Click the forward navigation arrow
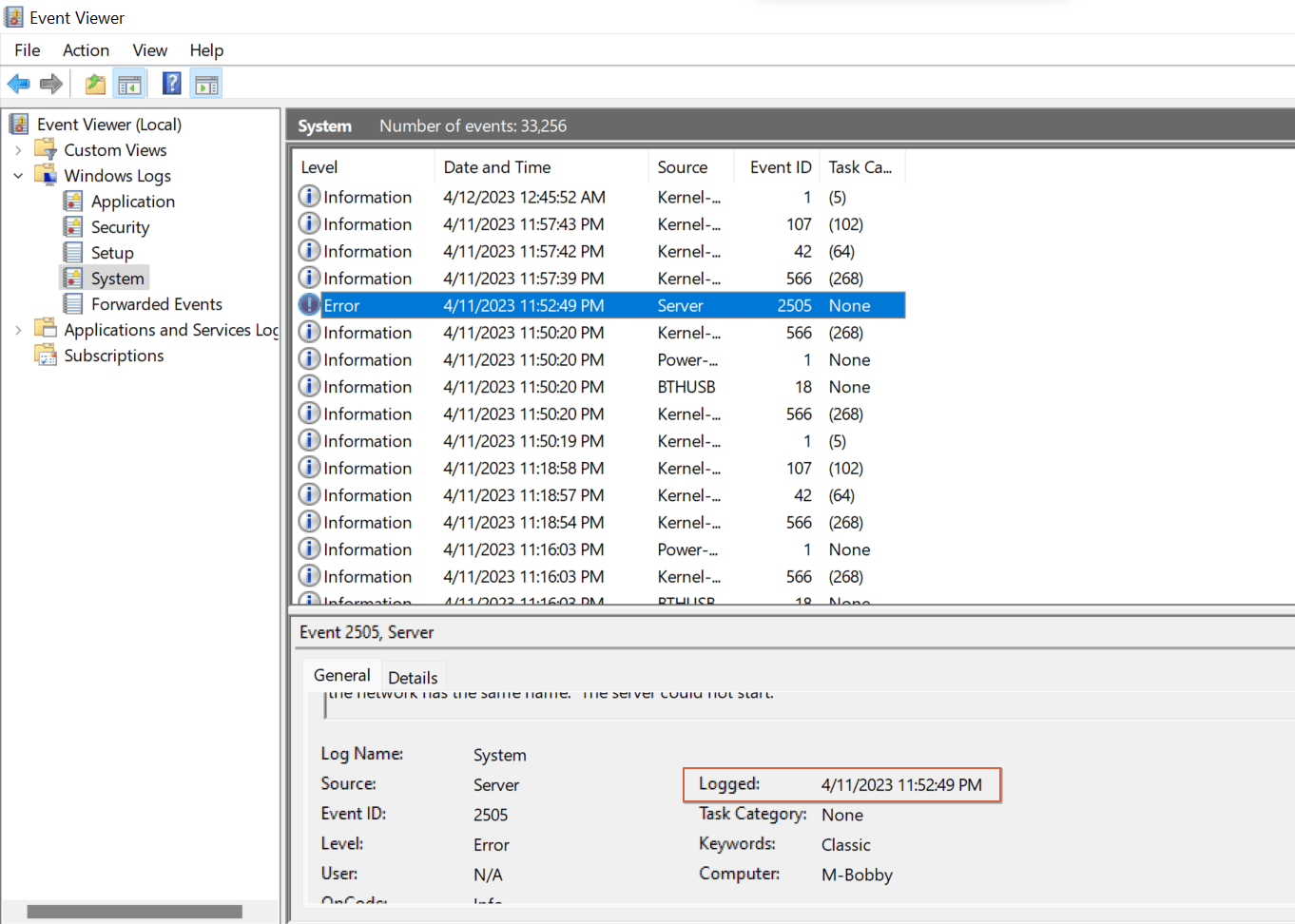 point(50,84)
